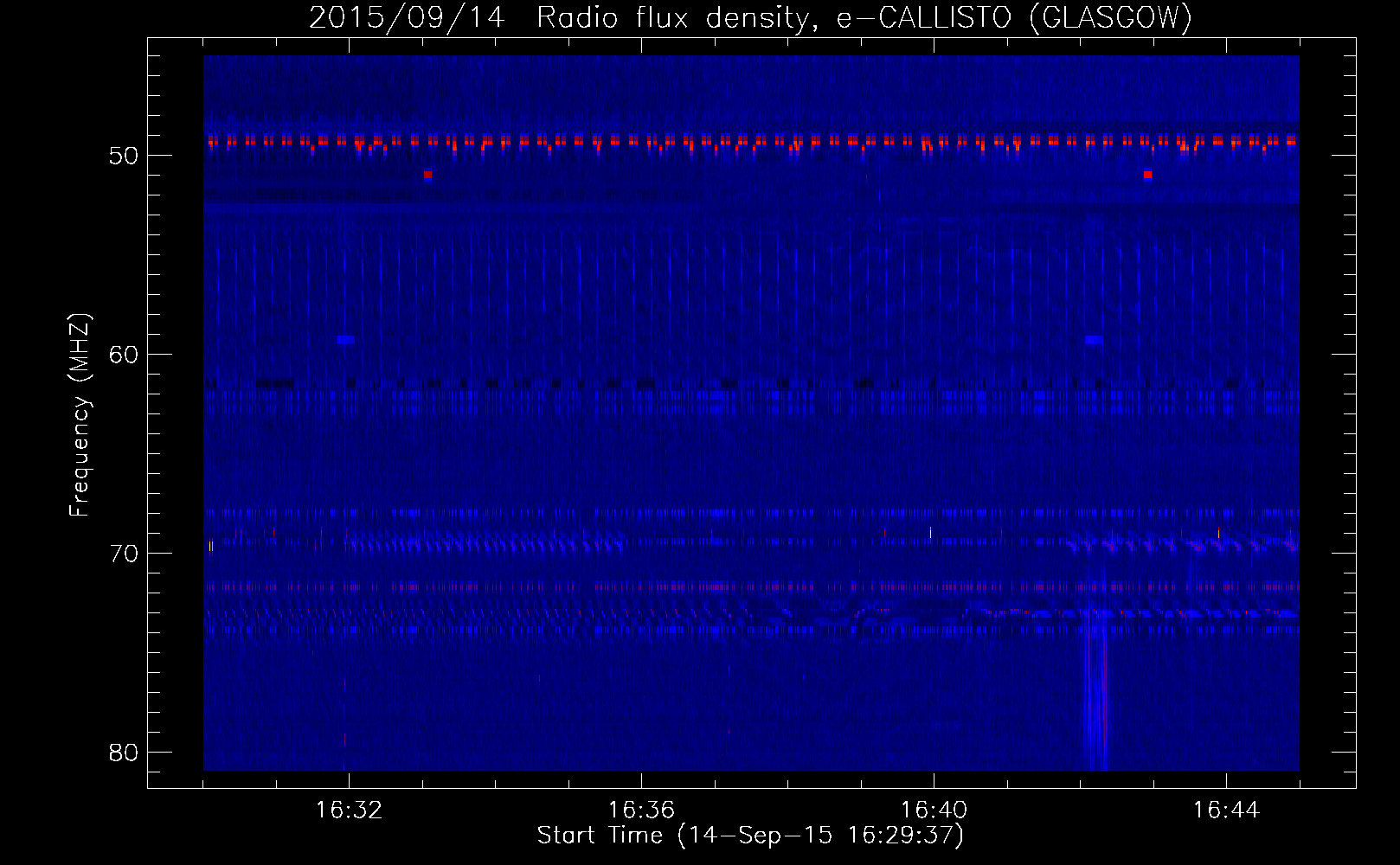Click the red square marker near 16:43
This screenshot has width=1400, height=865.
coord(1147,175)
